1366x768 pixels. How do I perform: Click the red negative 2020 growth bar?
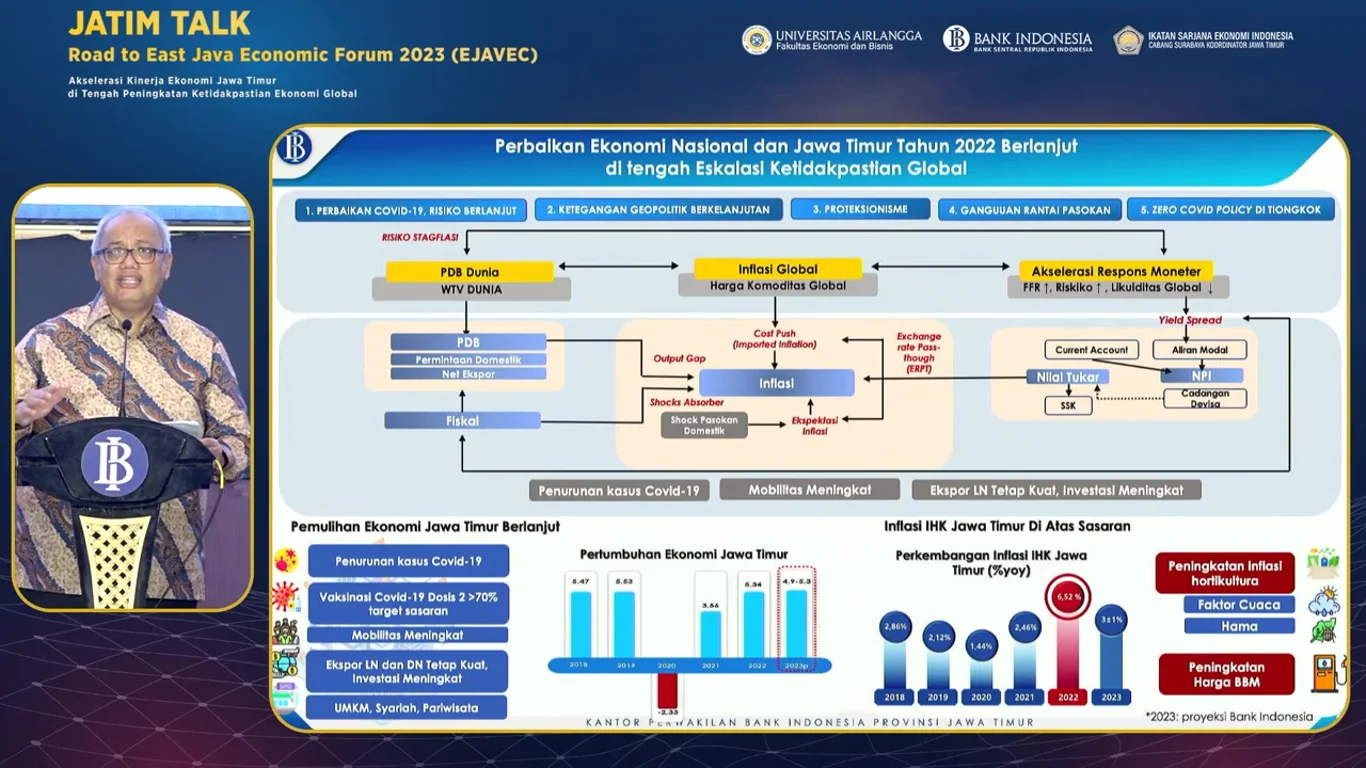tap(667, 691)
